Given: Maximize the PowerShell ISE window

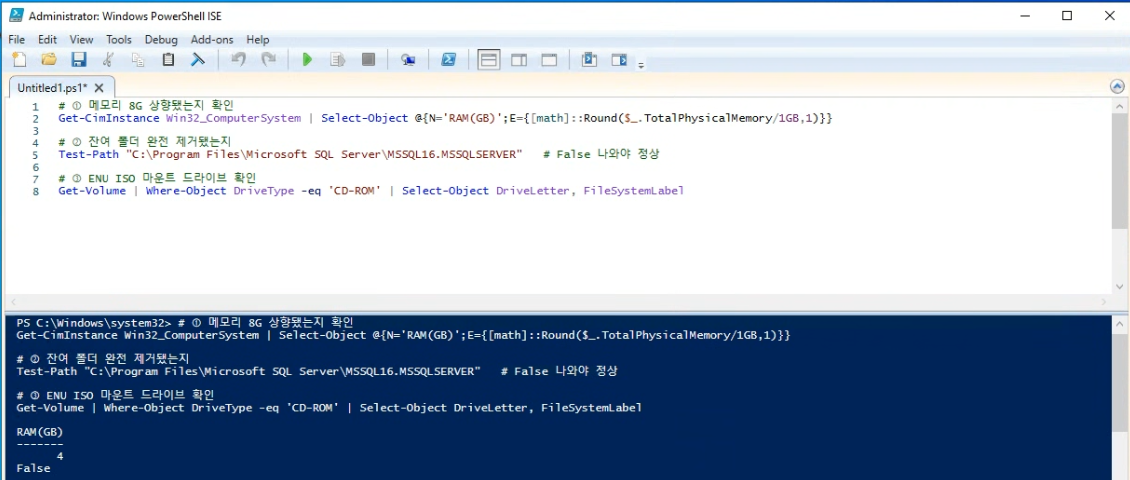Looking at the screenshot, I should 1067,15.
